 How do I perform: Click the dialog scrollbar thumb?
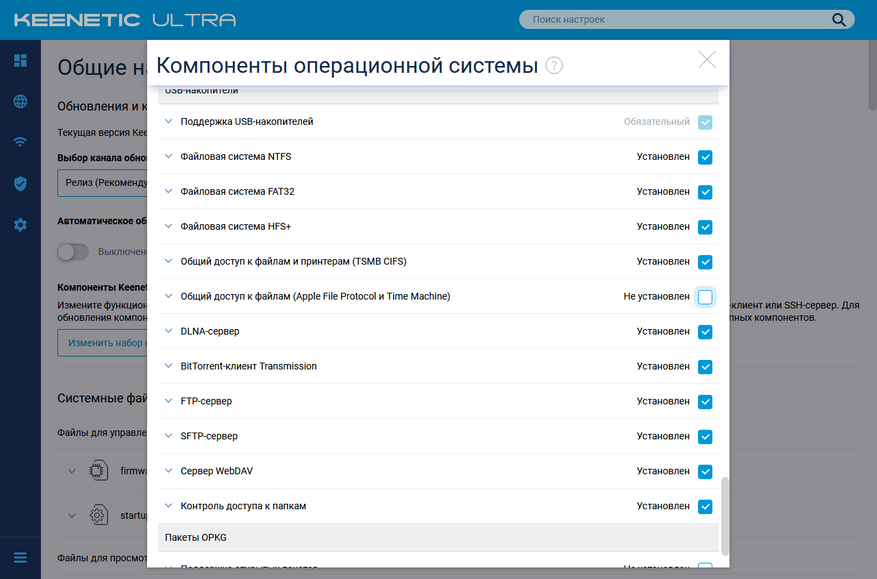point(725,516)
